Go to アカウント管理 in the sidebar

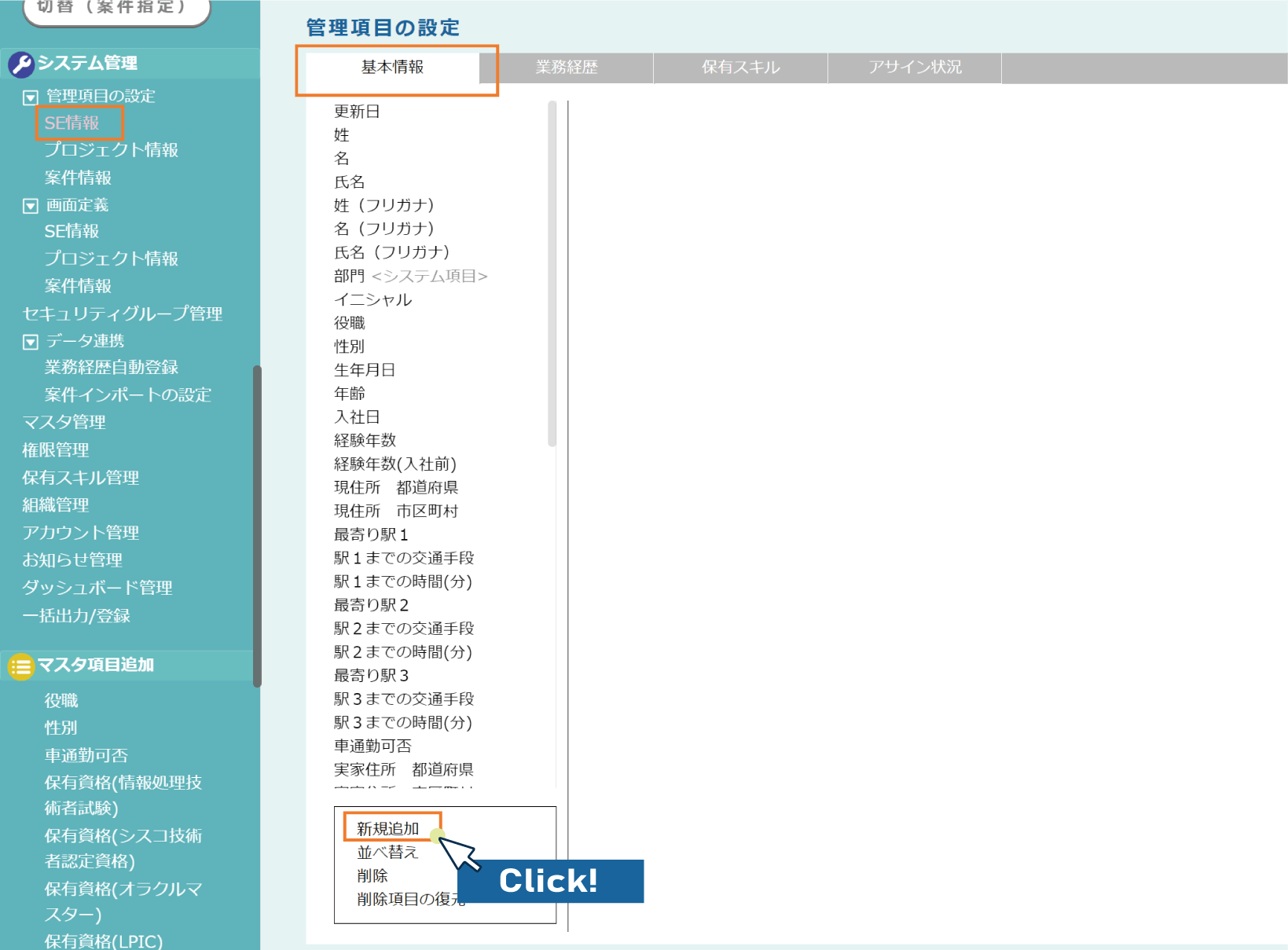tap(81, 533)
